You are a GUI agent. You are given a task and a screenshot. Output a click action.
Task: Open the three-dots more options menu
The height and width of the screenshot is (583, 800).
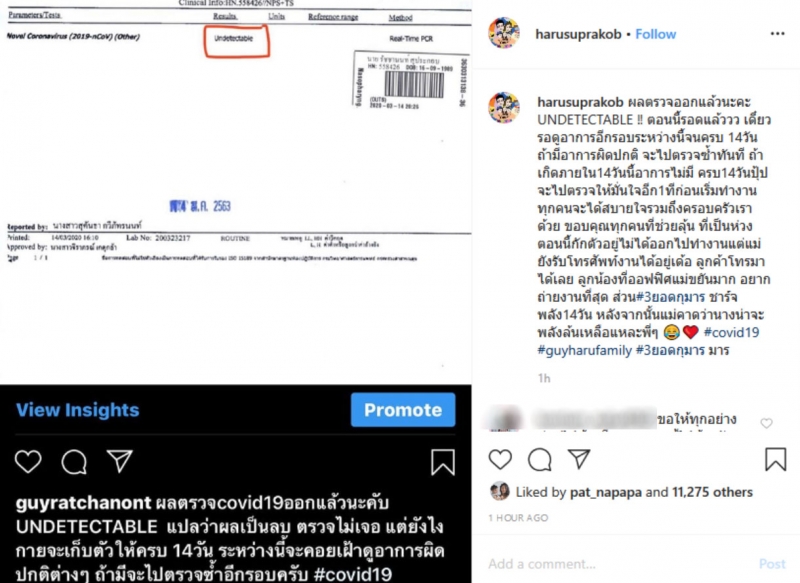[777, 34]
